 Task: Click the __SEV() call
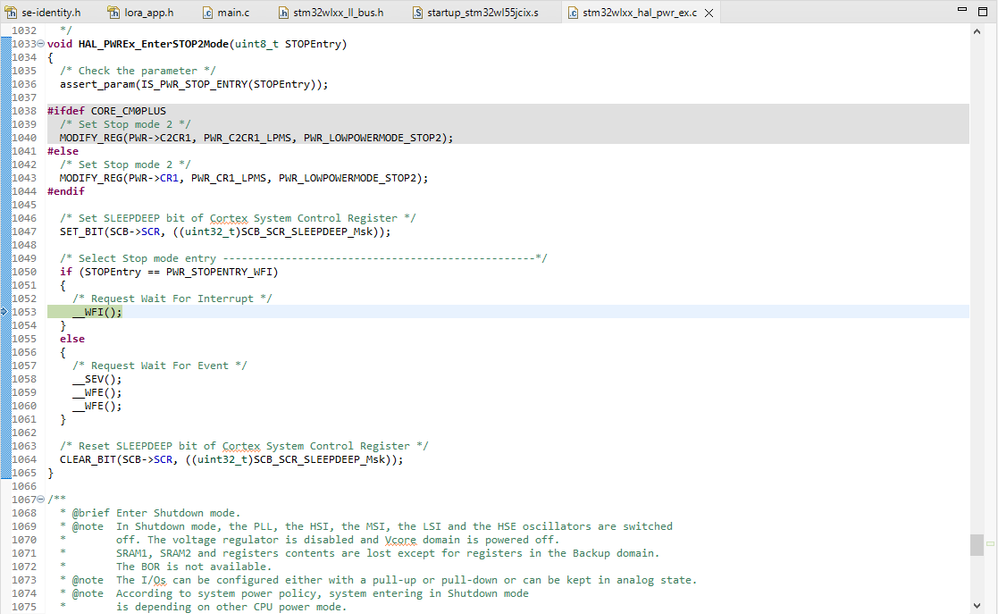coord(97,379)
